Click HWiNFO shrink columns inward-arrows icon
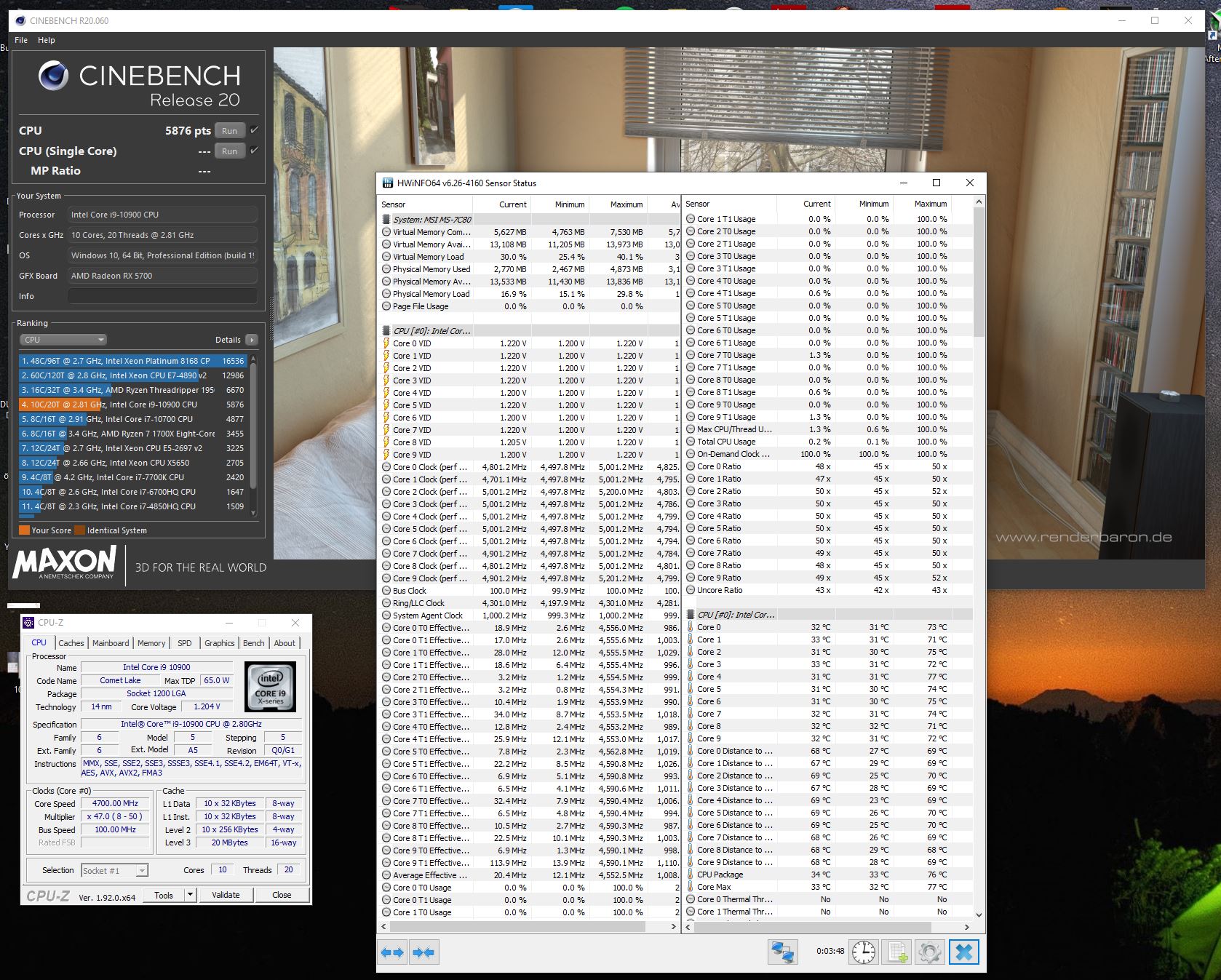Screen dimensions: 1221x980 tap(423, 952)
